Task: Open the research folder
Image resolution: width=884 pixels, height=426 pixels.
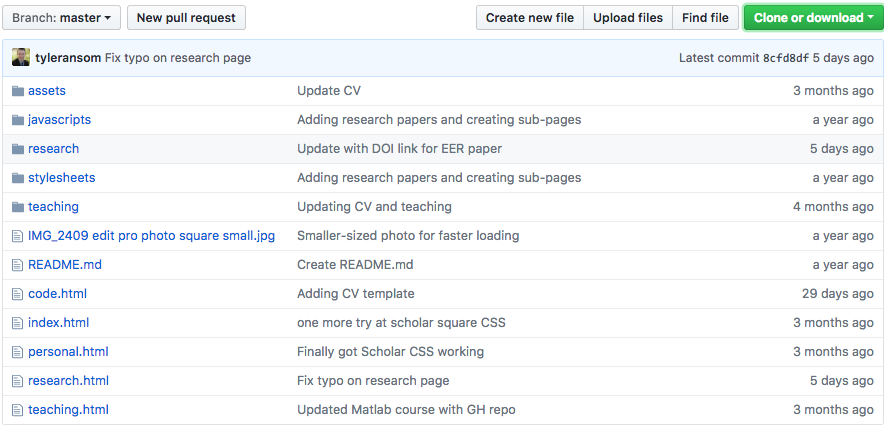Action: click(54, 149)
